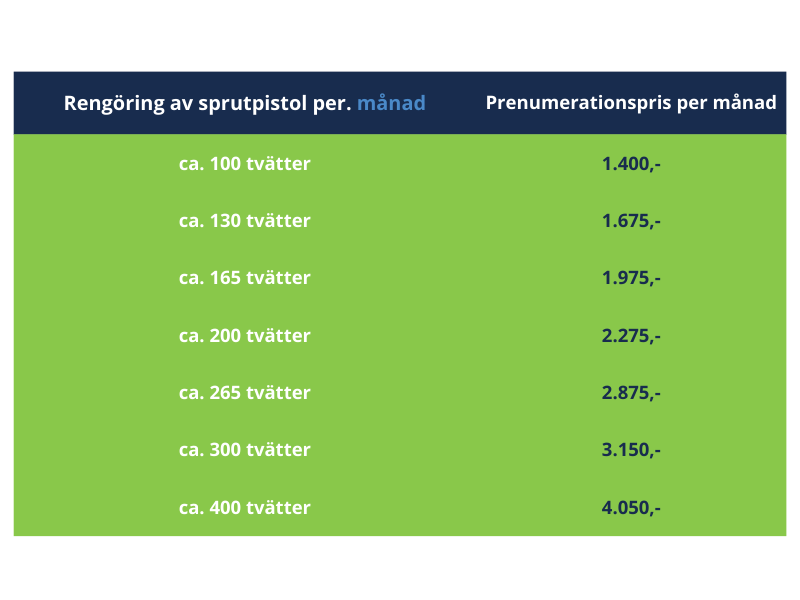The image size is (800, 600).
Task: Select the "ca. 100 tvätter" row
Action: (400, 164)
